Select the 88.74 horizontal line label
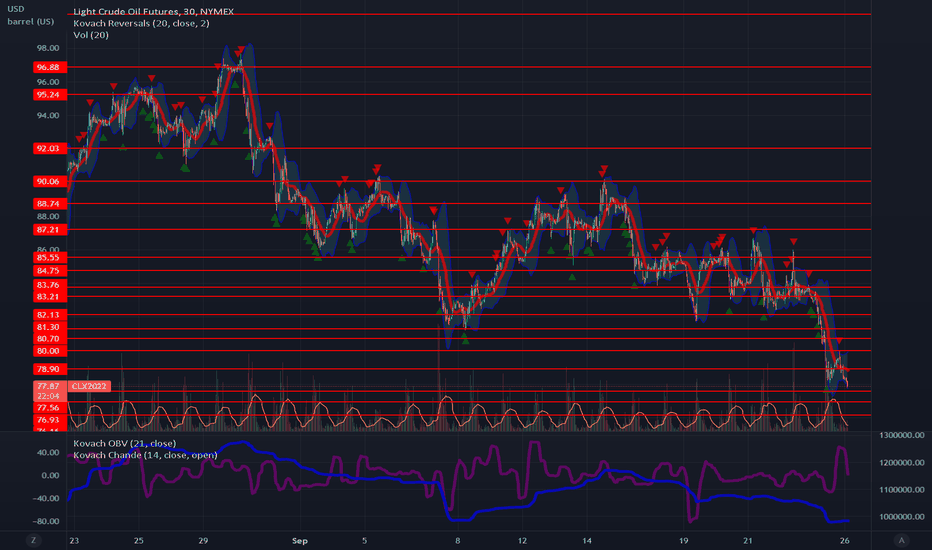This screenshot has width=932, height=550. (50, 204)
